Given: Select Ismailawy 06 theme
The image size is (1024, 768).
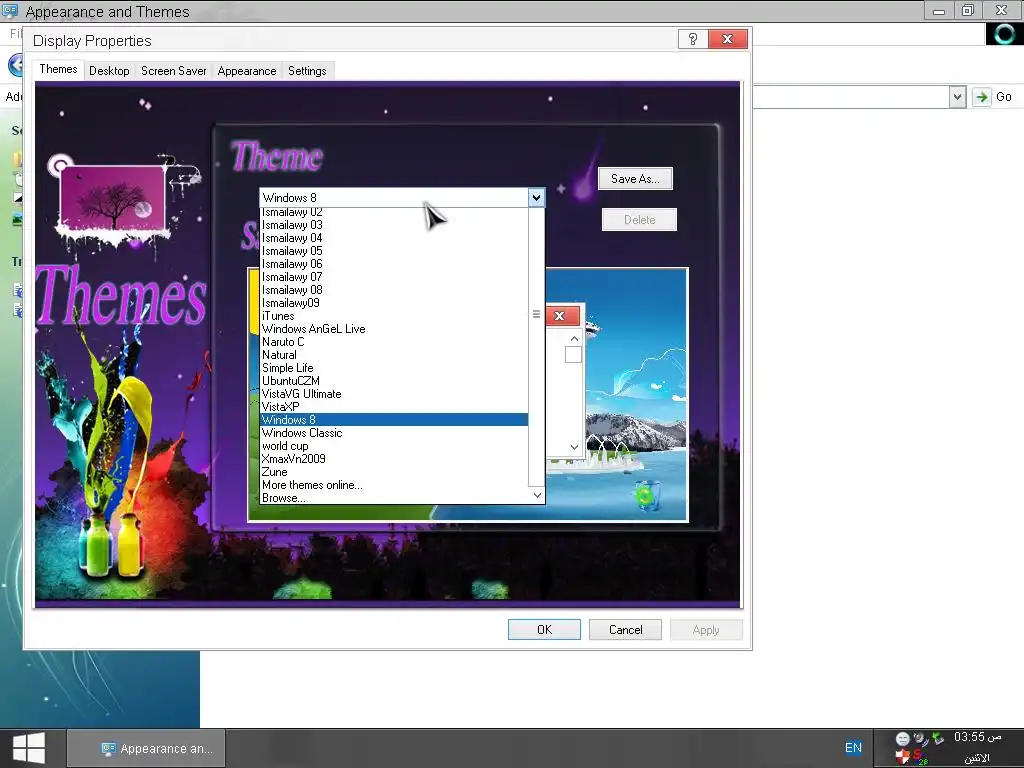Looking at the screenshot, I should coord(394,264).
